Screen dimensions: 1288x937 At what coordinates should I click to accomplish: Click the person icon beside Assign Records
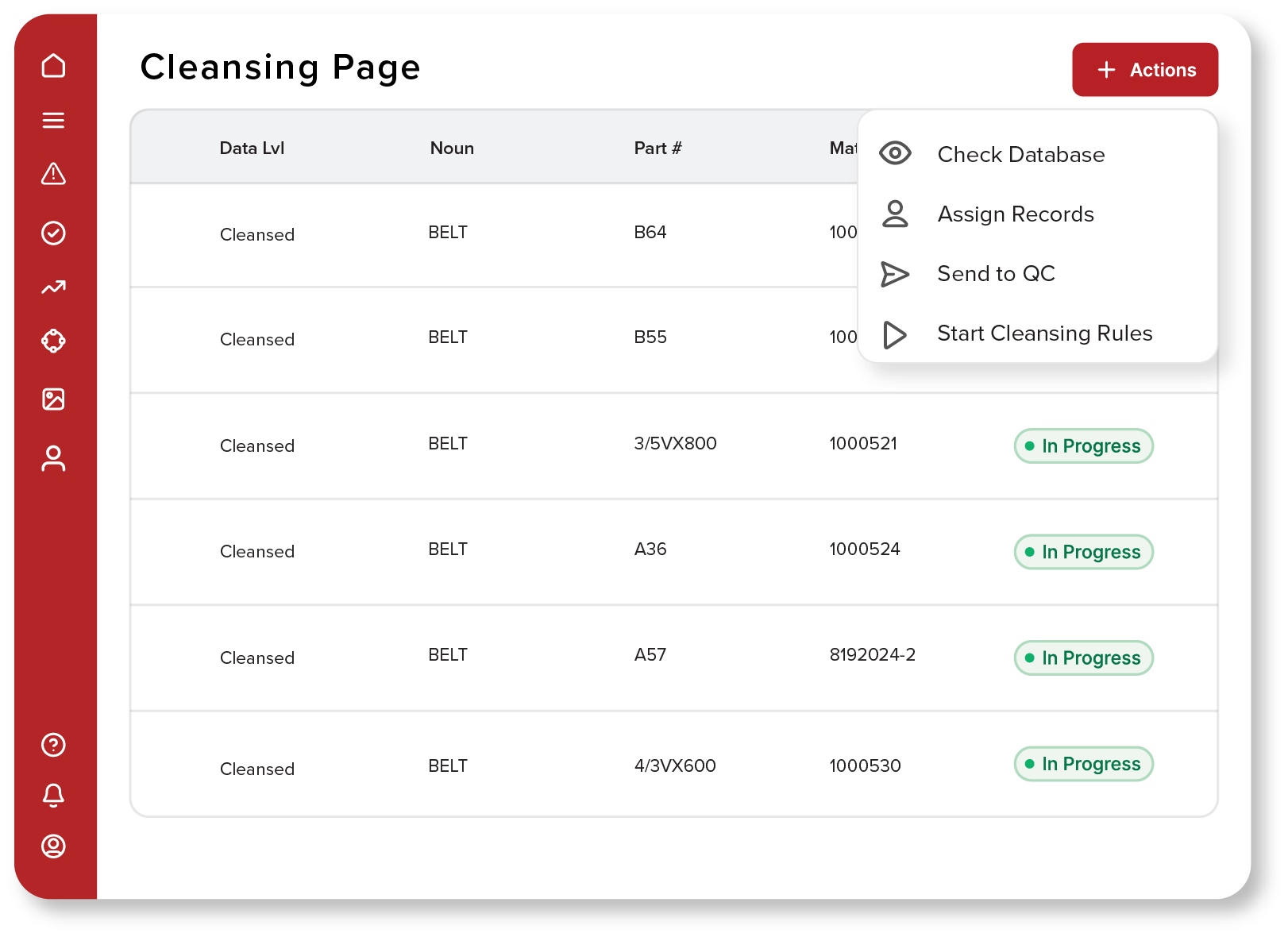(x=895, y=214)
